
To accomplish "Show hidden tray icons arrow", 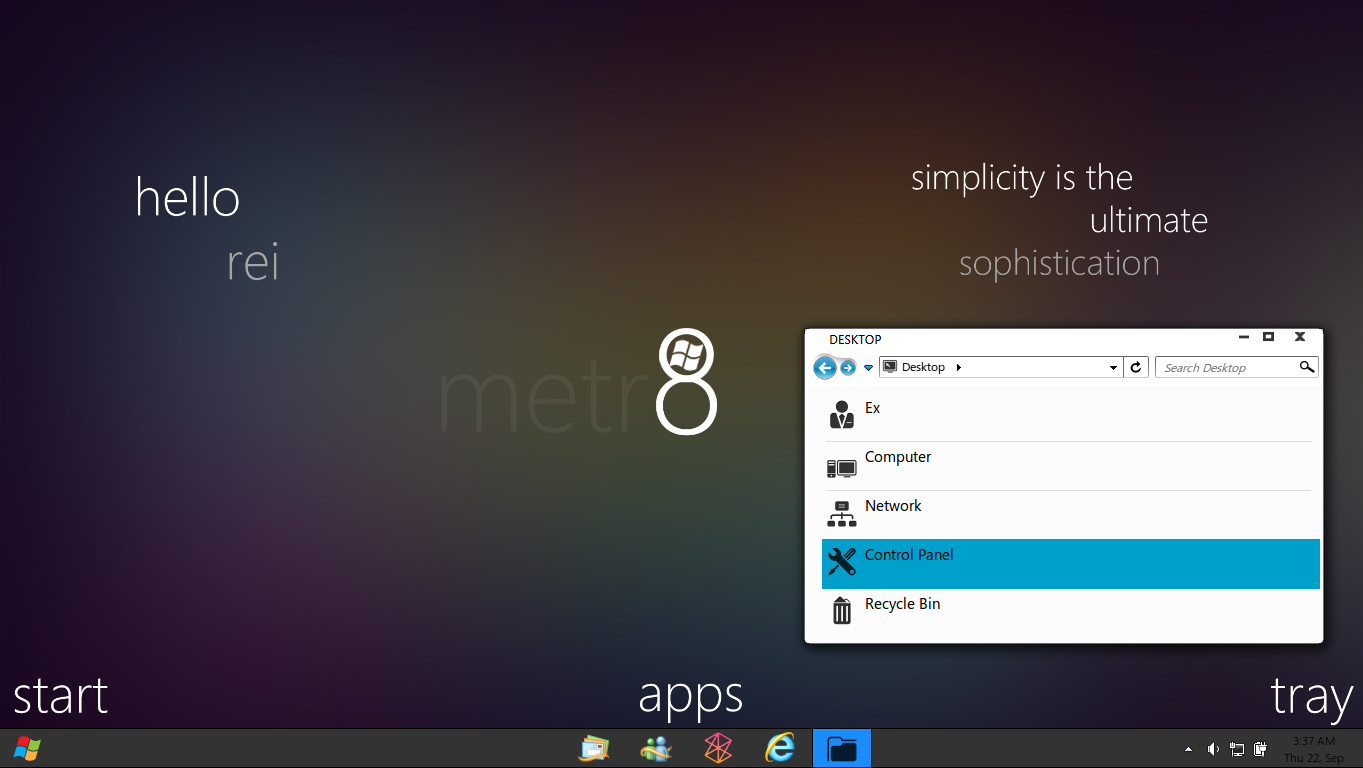I will pyautogui.click(x=1188, y=749).
